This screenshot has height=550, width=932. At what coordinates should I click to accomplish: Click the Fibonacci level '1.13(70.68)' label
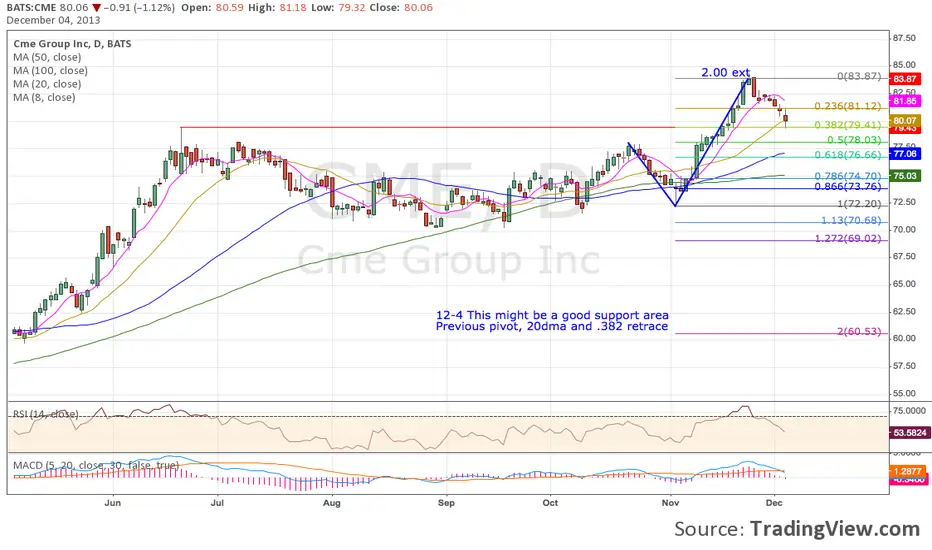point(851,221)
